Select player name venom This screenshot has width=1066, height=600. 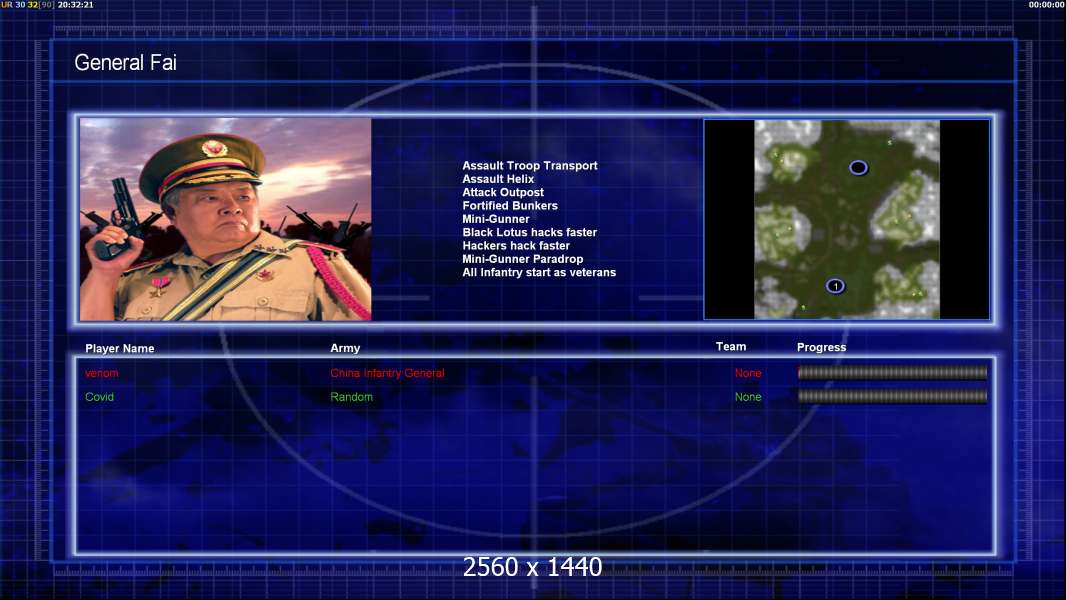click(102, 373)
